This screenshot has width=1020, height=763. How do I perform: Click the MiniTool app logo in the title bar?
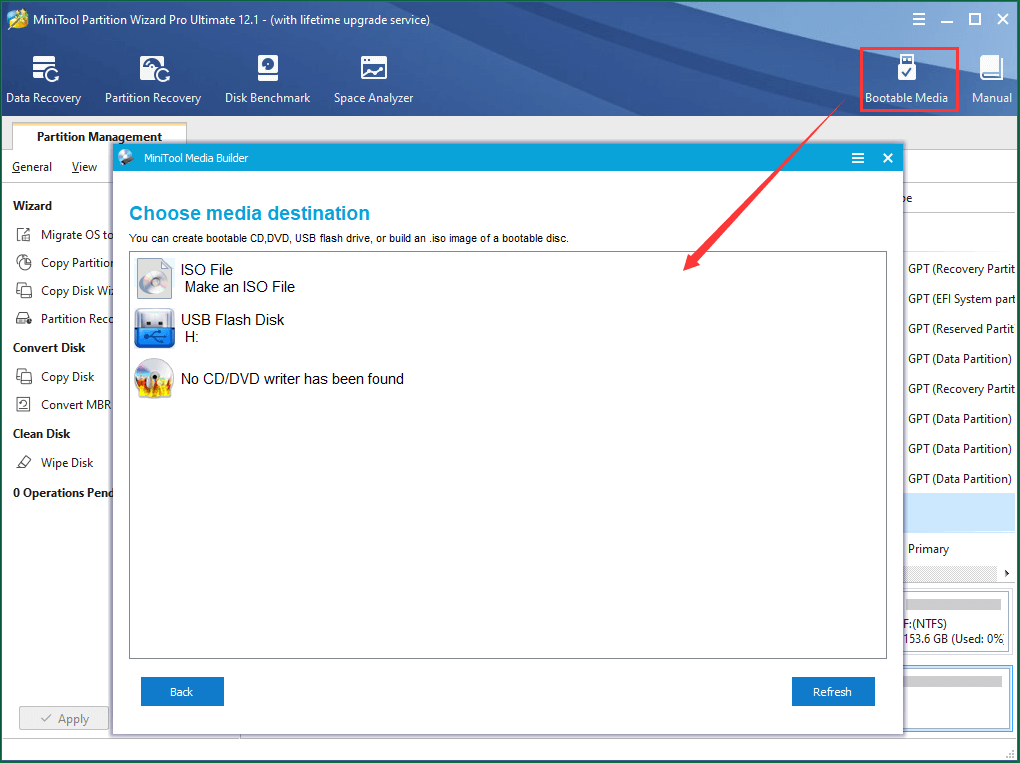(x=18, y=20)
